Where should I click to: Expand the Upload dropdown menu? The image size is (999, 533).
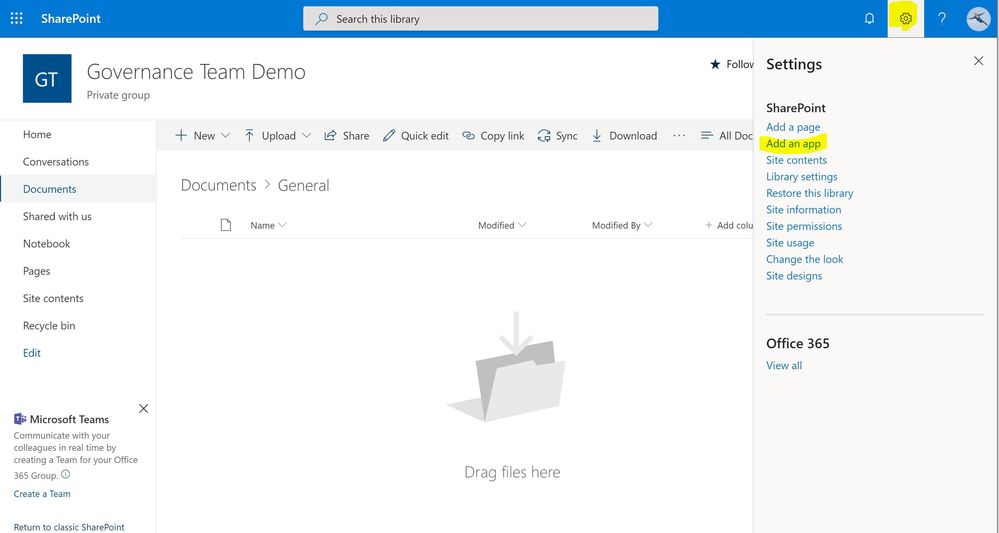[x=306, y=136]
